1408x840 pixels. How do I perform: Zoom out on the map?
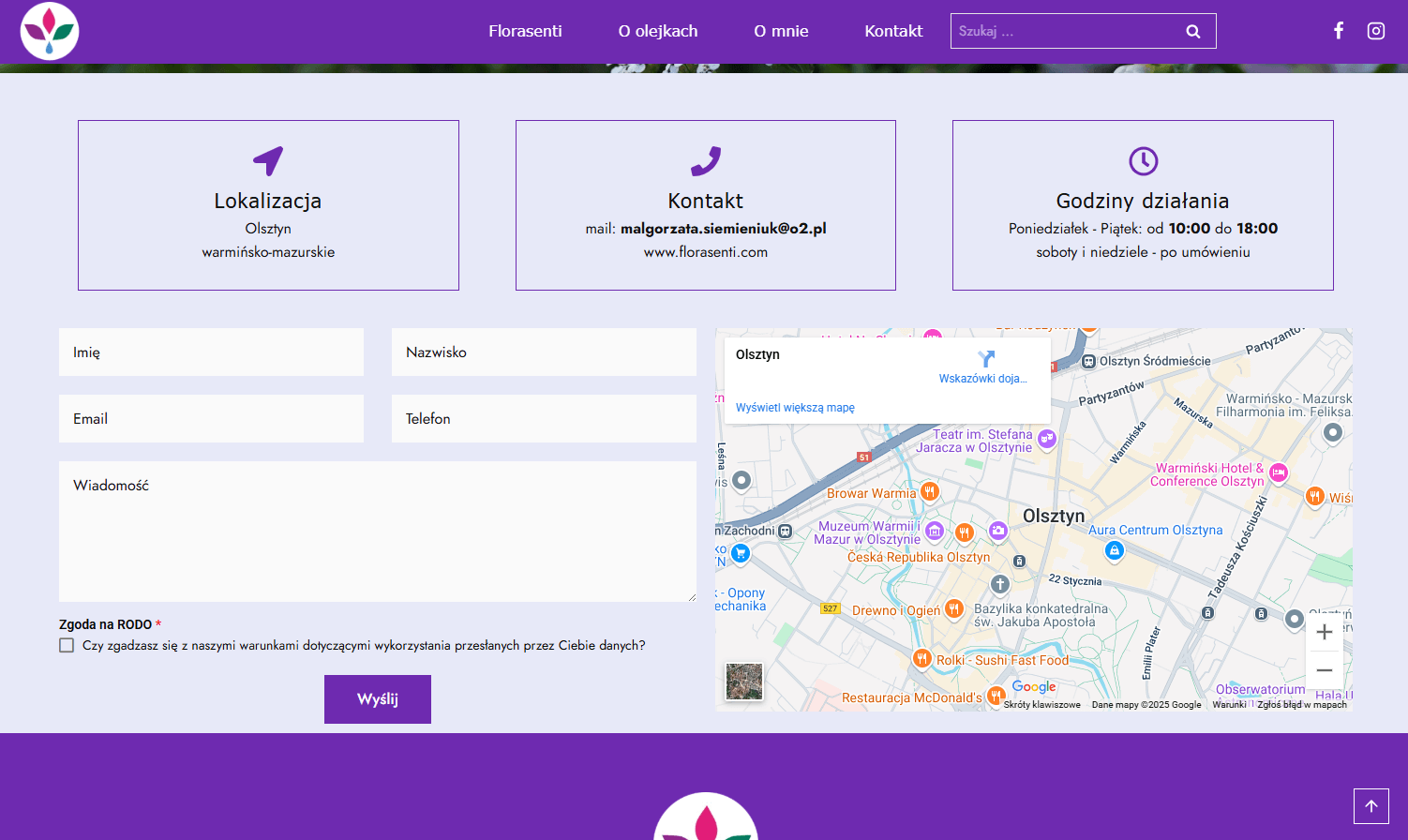pyautogui.click(x=1324, y=670)
